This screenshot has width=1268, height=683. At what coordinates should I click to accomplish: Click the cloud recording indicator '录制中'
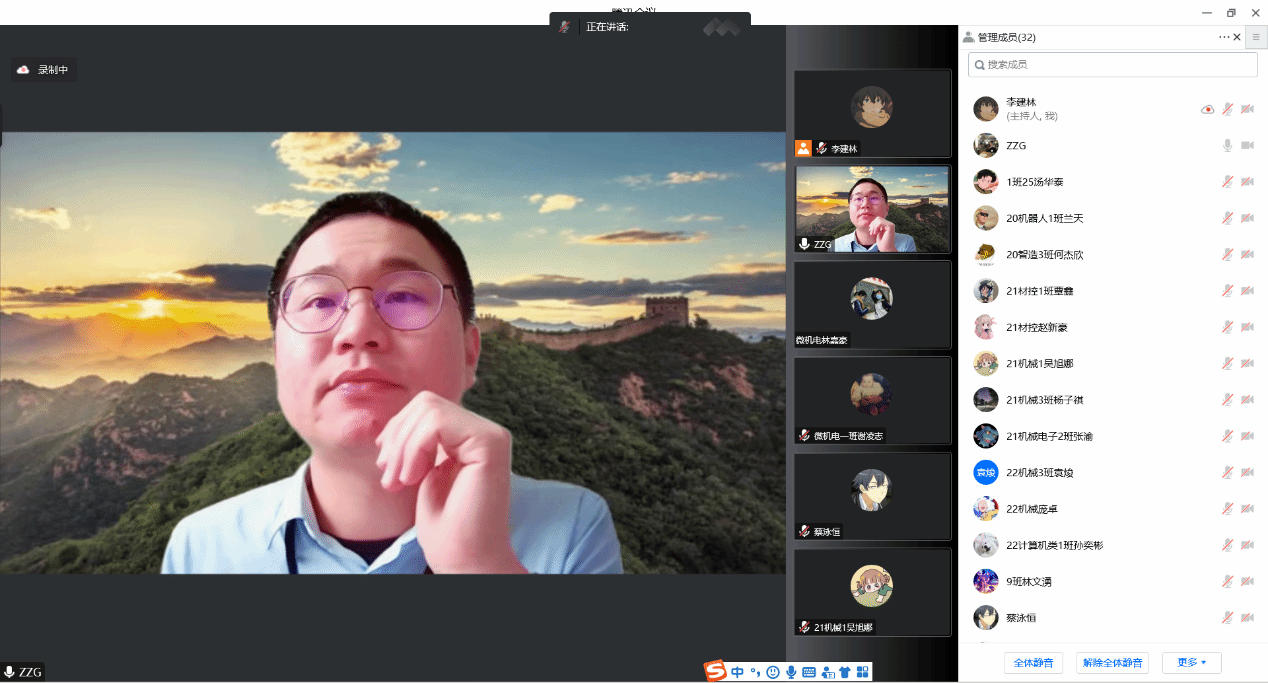coord(44,70)
